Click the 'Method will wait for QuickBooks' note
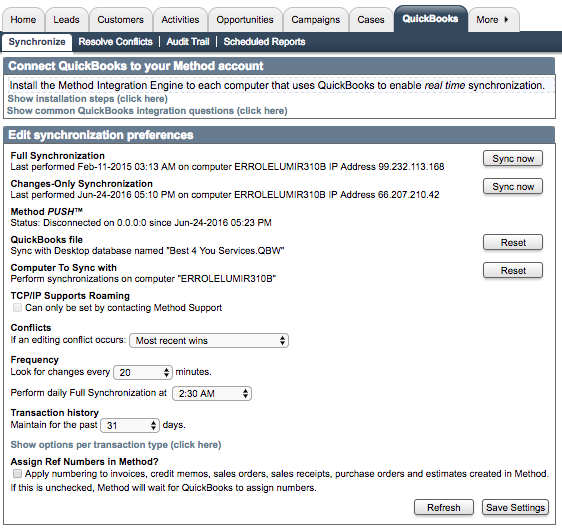Viewport: 562px width, 531px height. click(163, 488)
